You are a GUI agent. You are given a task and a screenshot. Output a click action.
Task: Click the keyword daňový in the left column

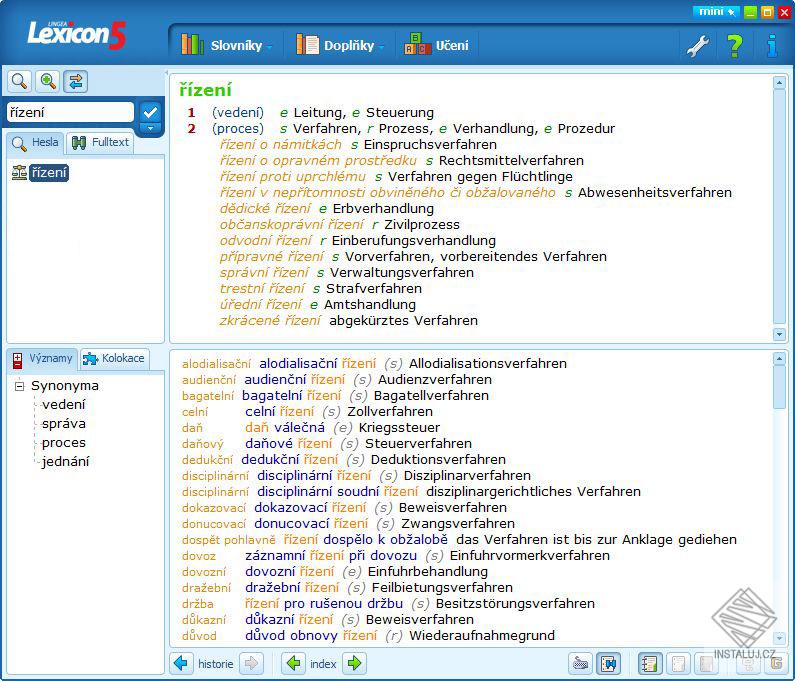(x=203, y=444)
